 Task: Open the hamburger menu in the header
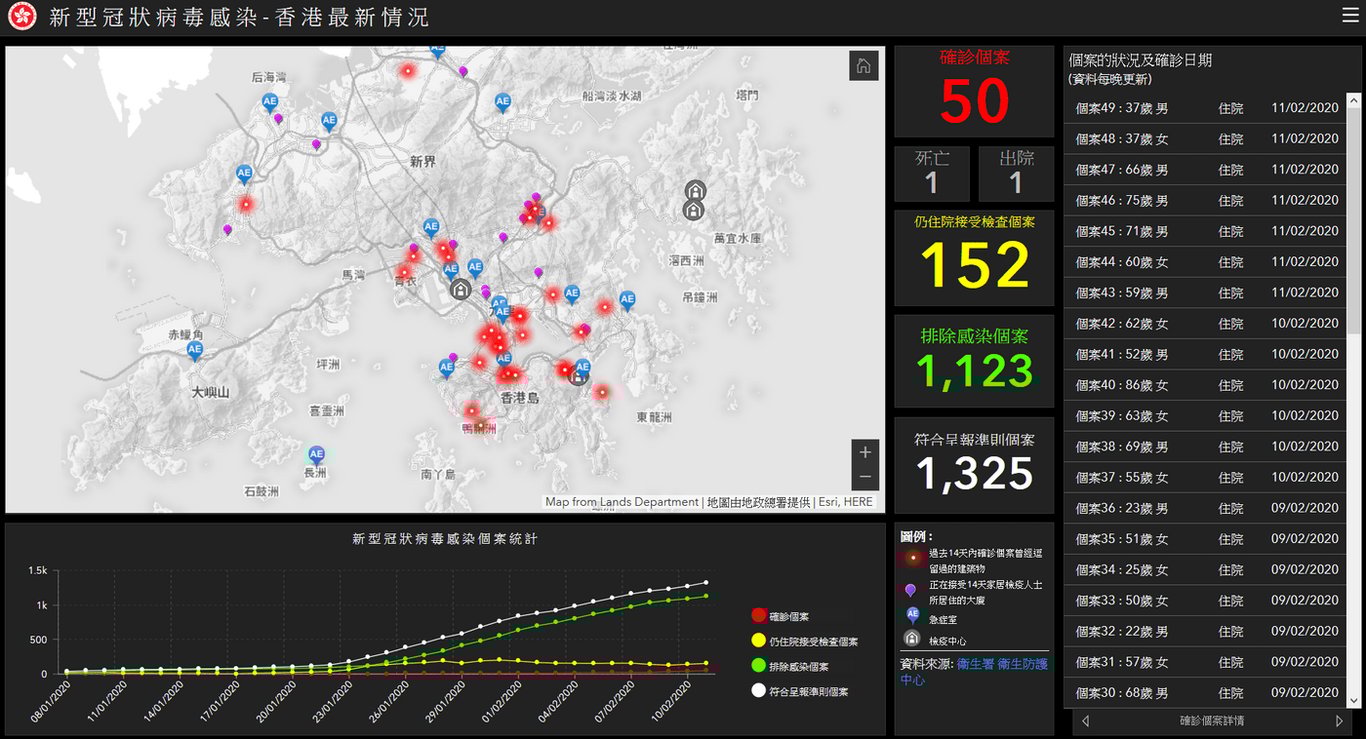click(x=1350, y=15)
